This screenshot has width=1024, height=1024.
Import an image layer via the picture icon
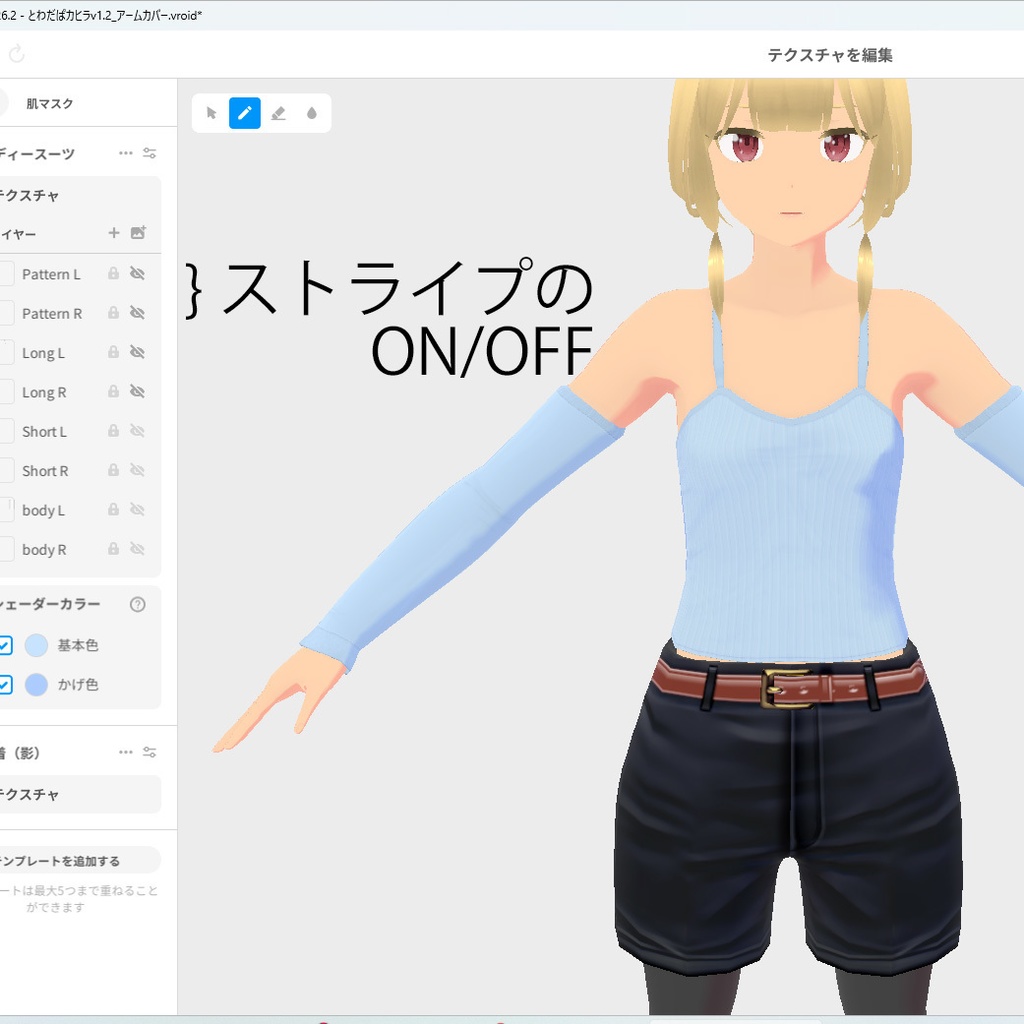(141, 233)
